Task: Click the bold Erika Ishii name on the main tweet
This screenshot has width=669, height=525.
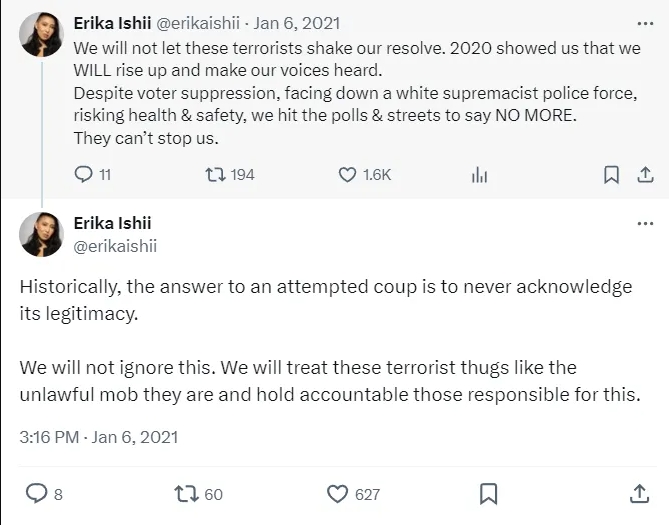Action: 112,223
